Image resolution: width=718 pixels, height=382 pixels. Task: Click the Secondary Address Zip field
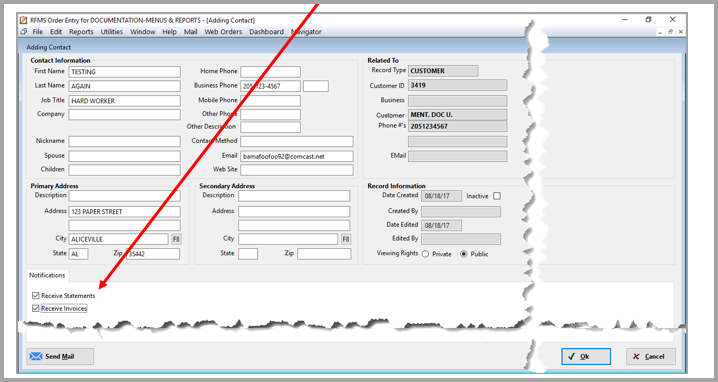click(x=324, y=254)
